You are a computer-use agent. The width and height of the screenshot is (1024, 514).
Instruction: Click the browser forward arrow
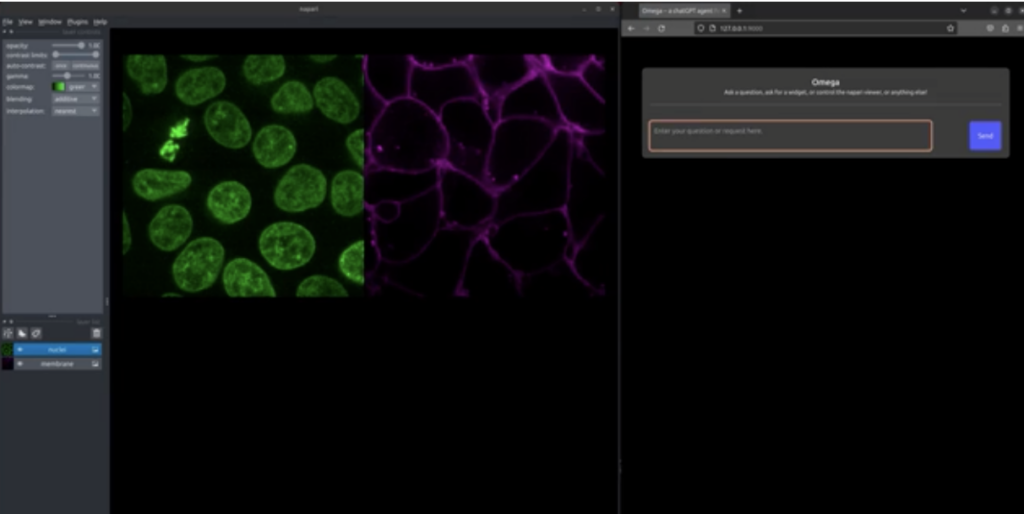647,28
